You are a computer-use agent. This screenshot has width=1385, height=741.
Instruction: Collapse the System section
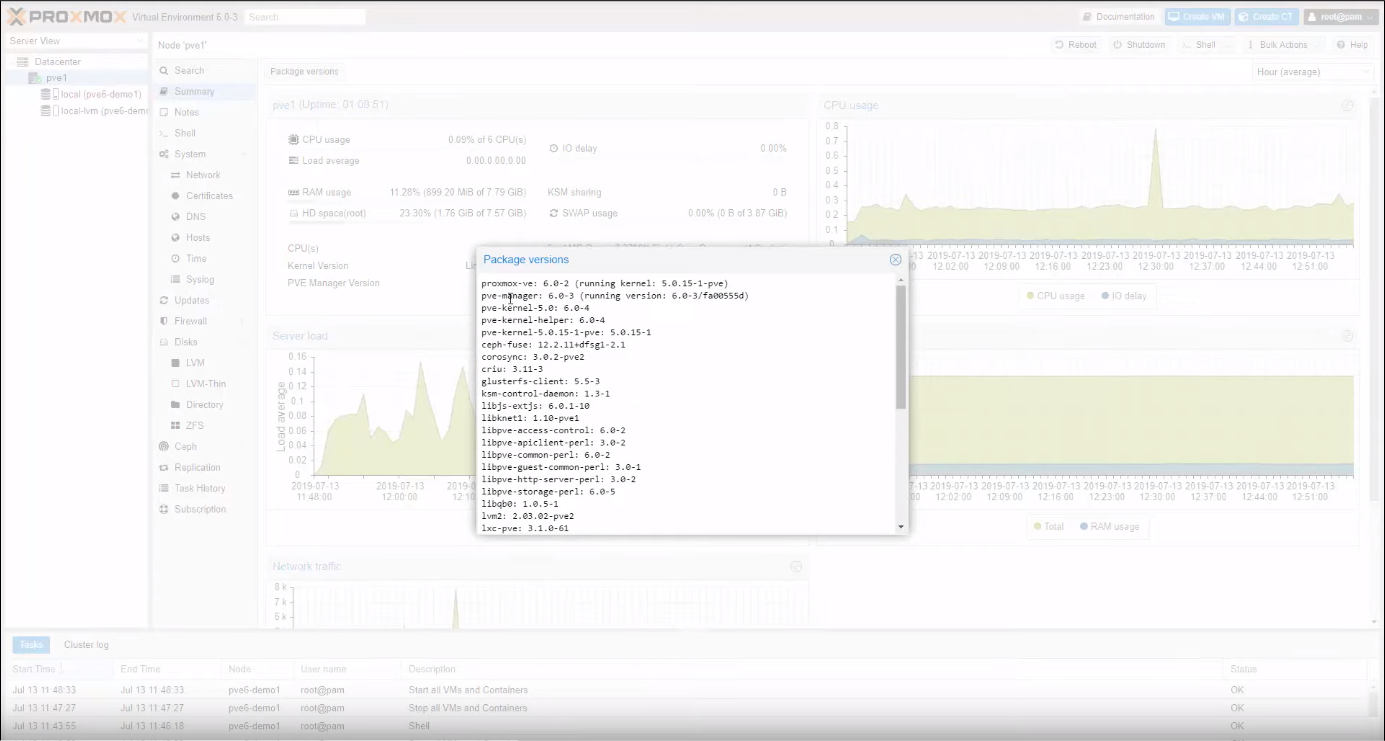pyautogui.click(x=244, y=154)
